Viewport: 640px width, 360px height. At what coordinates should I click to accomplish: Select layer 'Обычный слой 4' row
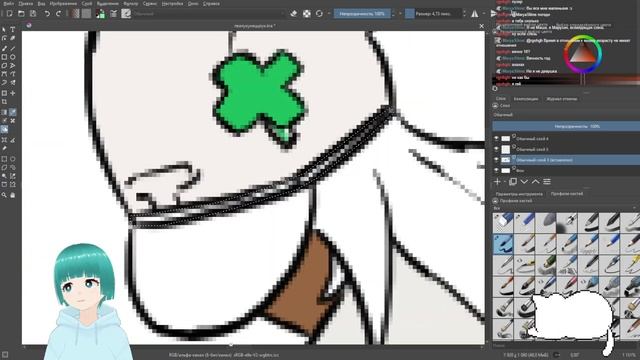click(x=566, y=139)
